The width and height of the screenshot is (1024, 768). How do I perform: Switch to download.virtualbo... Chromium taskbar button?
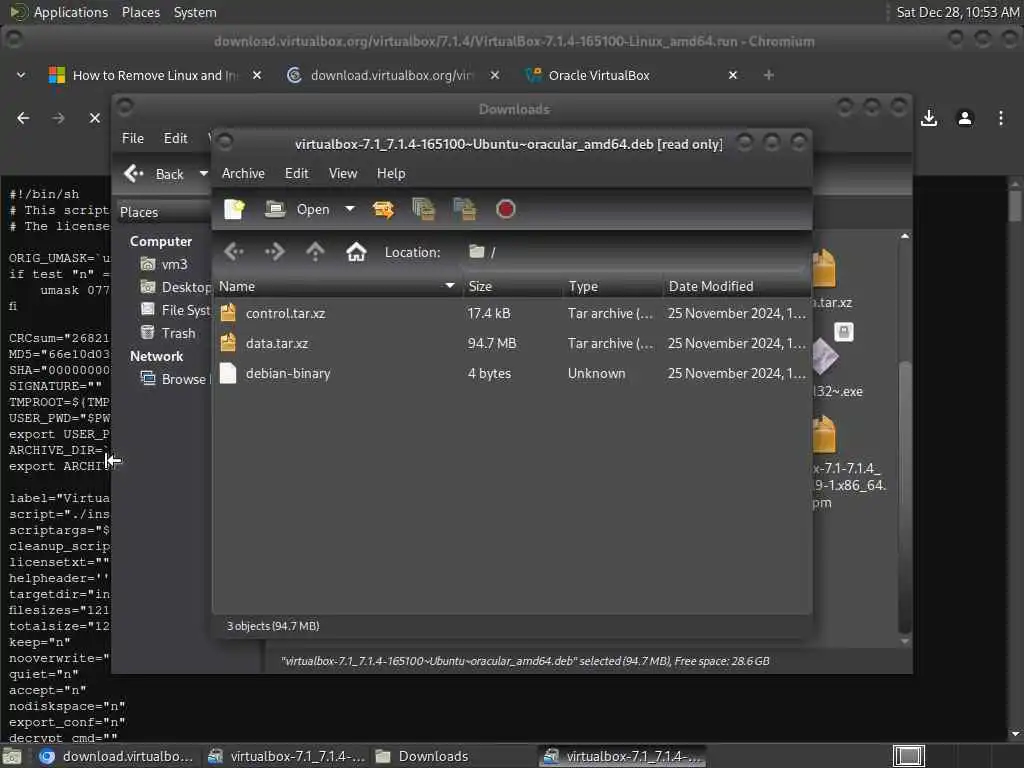116,756
